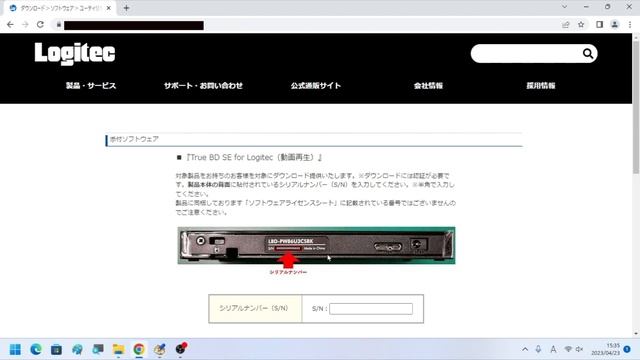Screen dimensions: 640x360
Task: Reload the current page
Action: click(x=40, y=24)
